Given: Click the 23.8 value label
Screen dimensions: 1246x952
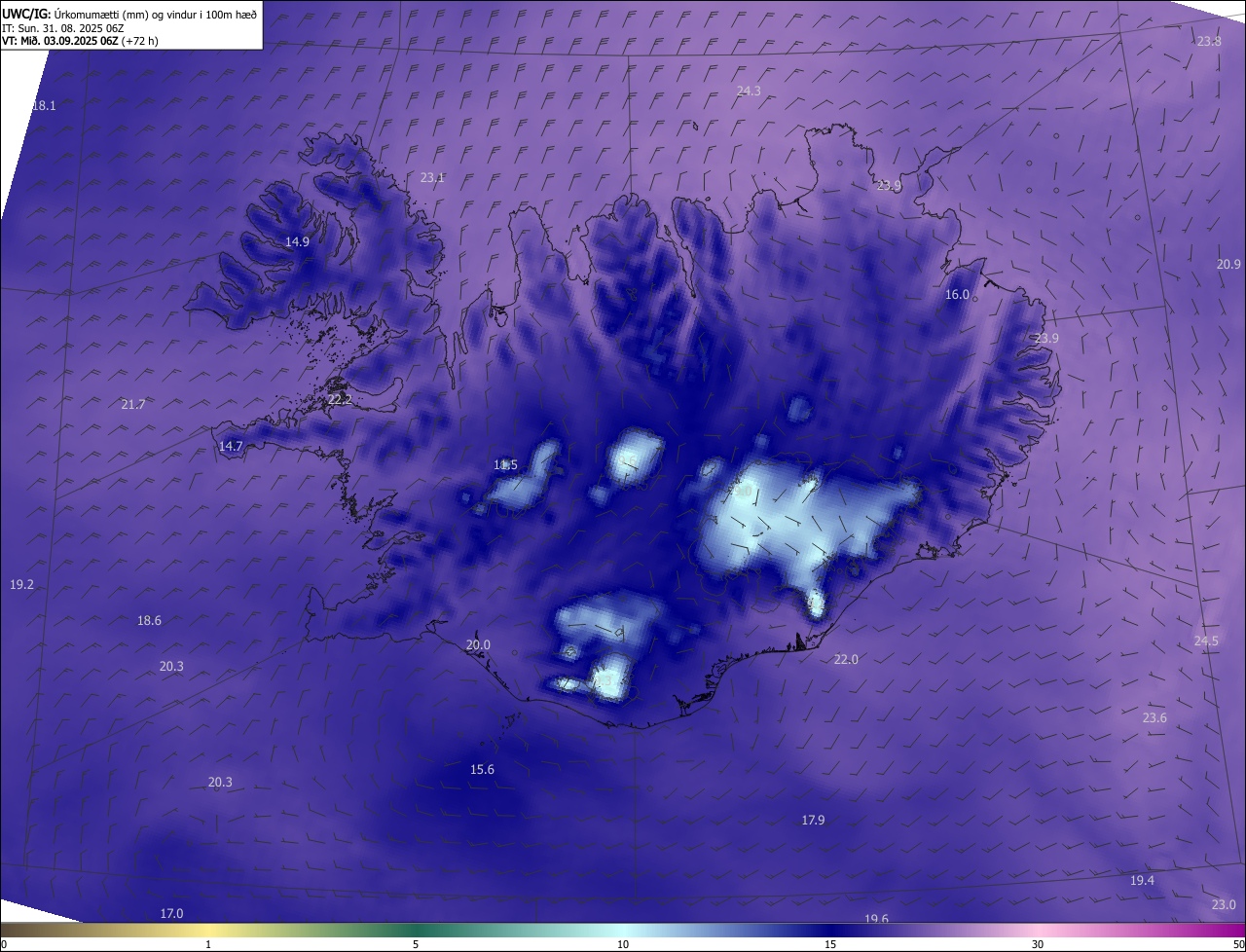Looking at the screenshot, I should 1209,41.
